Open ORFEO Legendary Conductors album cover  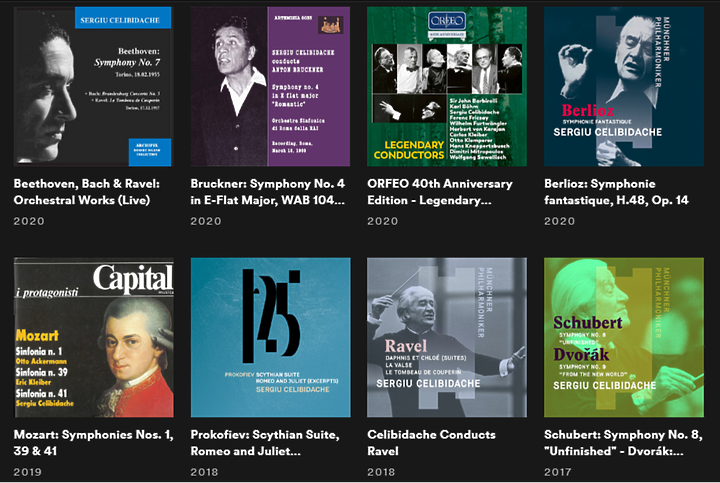447,86
